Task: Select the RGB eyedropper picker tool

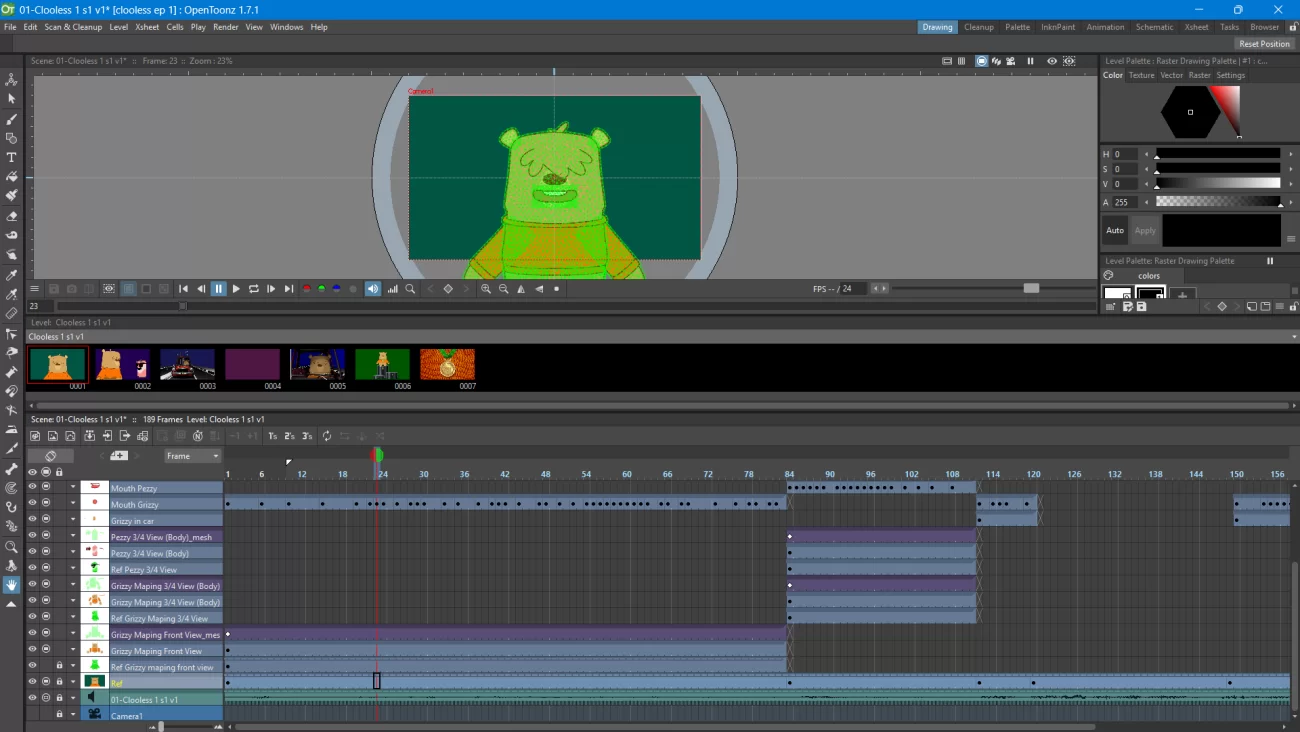Action: (12, 294)
